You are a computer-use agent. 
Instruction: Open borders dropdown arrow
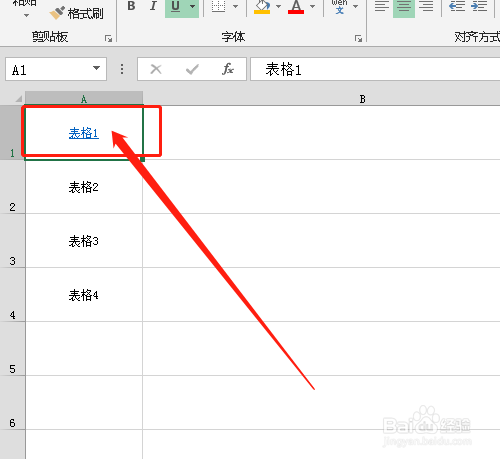click(x=235, y=7)
